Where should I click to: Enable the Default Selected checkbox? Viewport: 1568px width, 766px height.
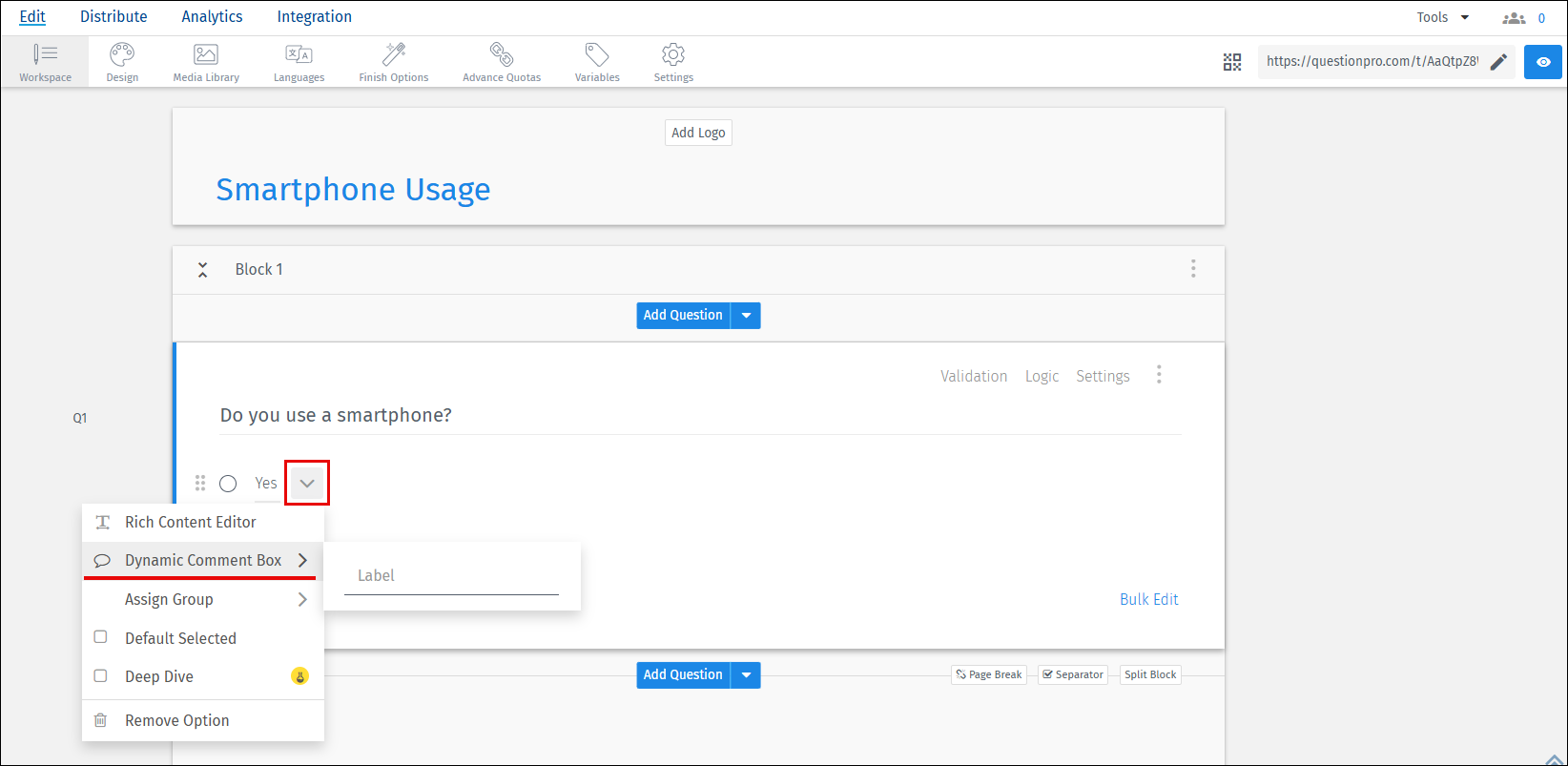click(100, 637)
